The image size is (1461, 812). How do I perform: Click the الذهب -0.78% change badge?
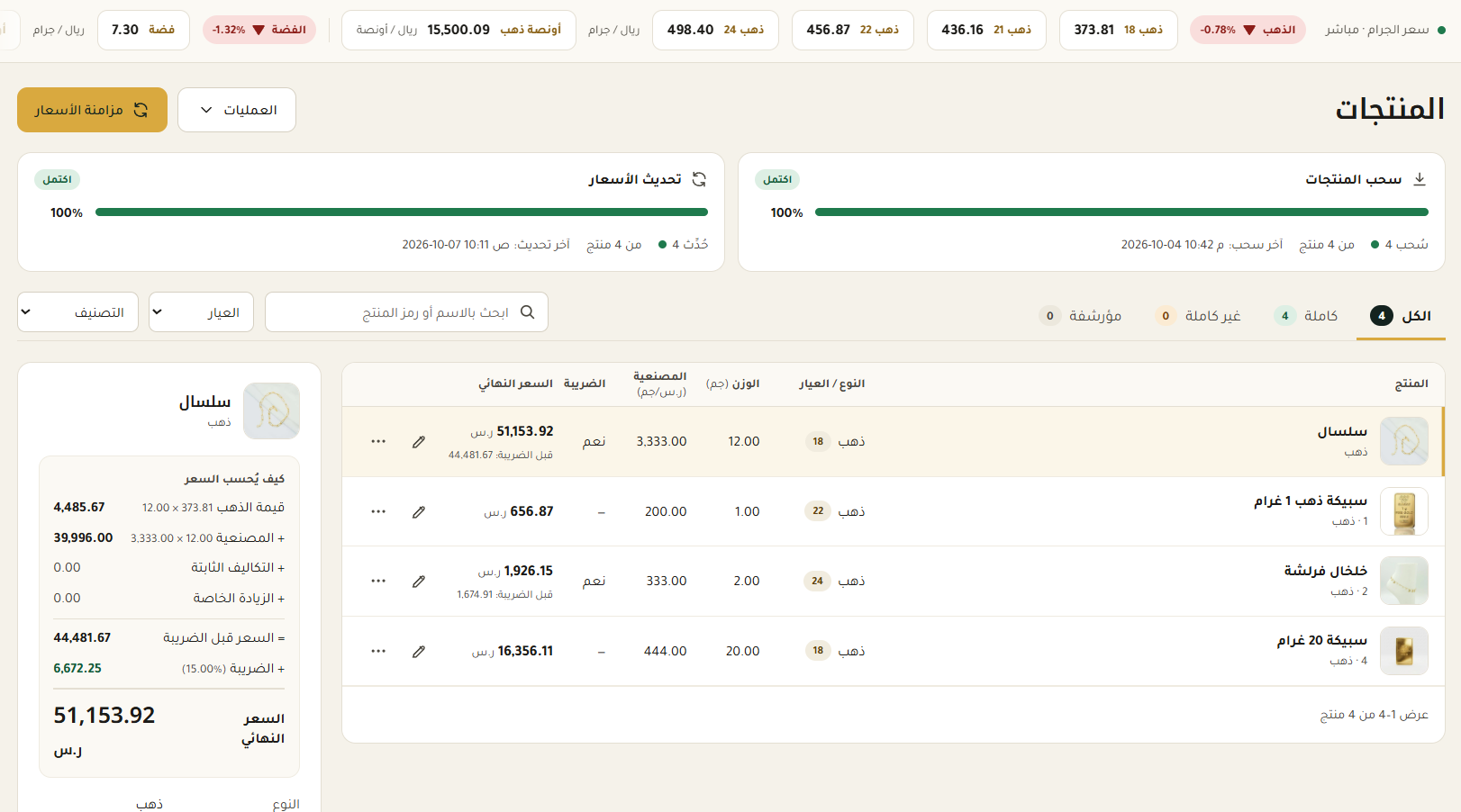pyautogui.click(x=1248, y=30)
